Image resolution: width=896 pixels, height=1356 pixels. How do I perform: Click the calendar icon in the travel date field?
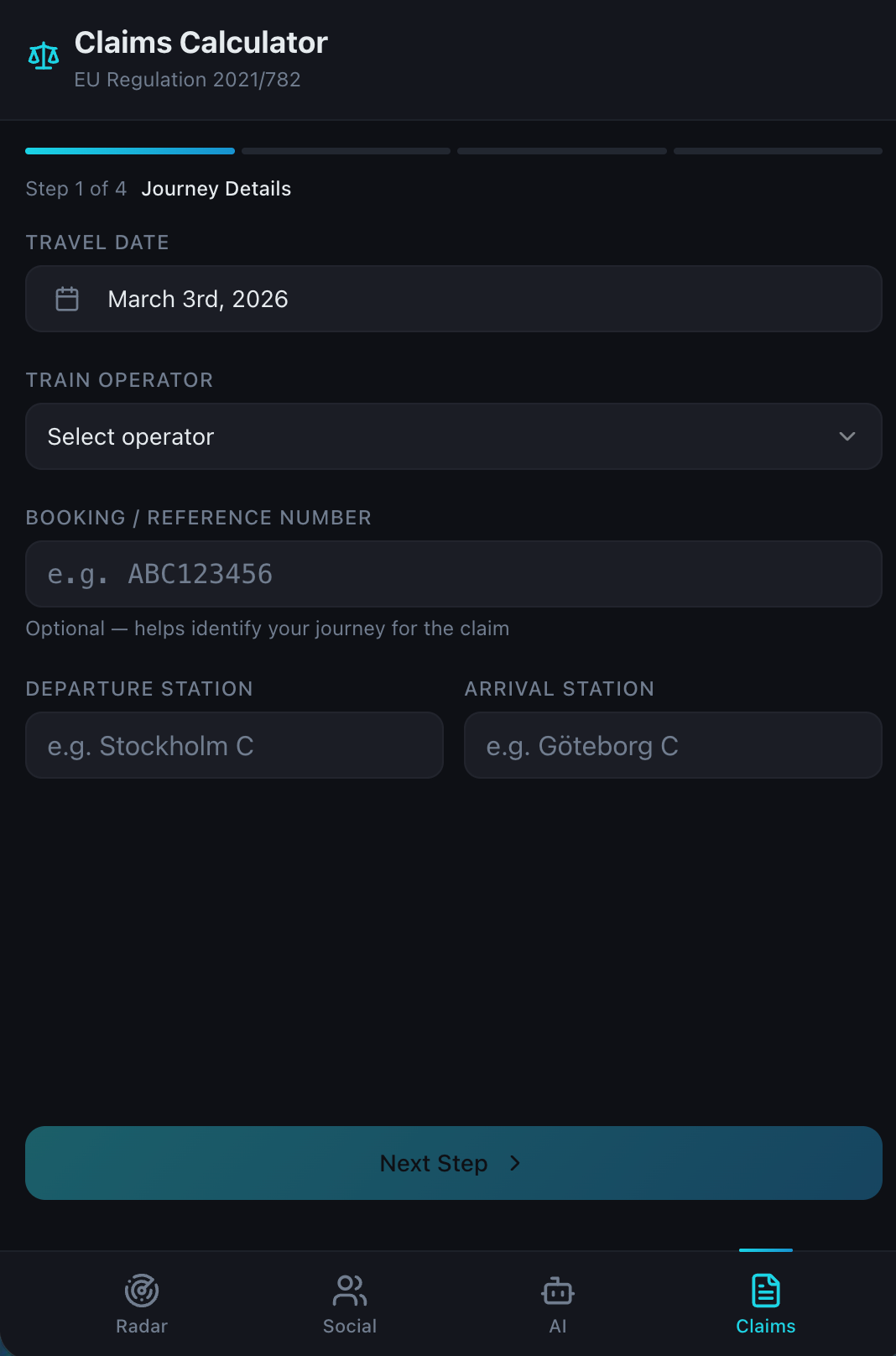point(67,299)
